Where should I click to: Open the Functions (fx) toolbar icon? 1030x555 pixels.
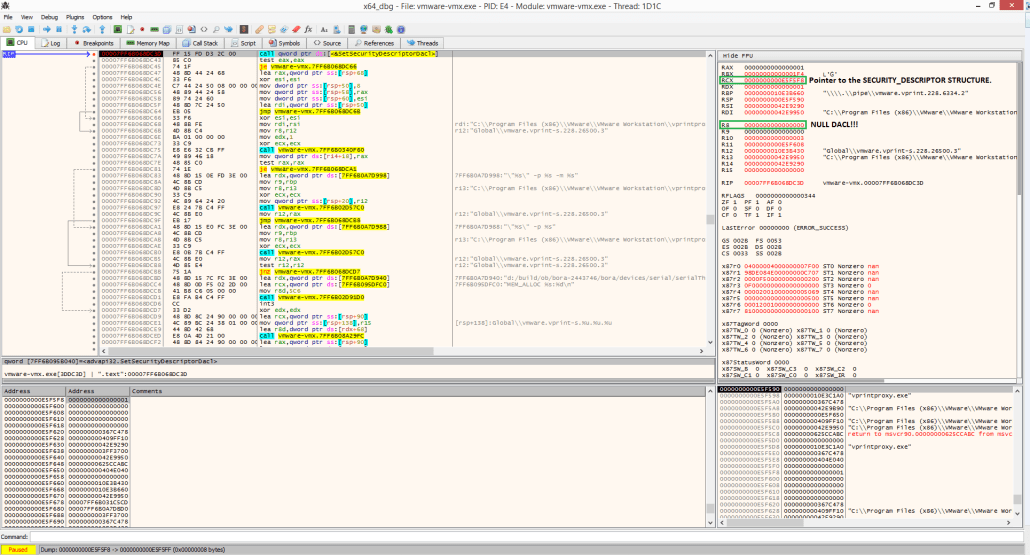coord(308,29)
